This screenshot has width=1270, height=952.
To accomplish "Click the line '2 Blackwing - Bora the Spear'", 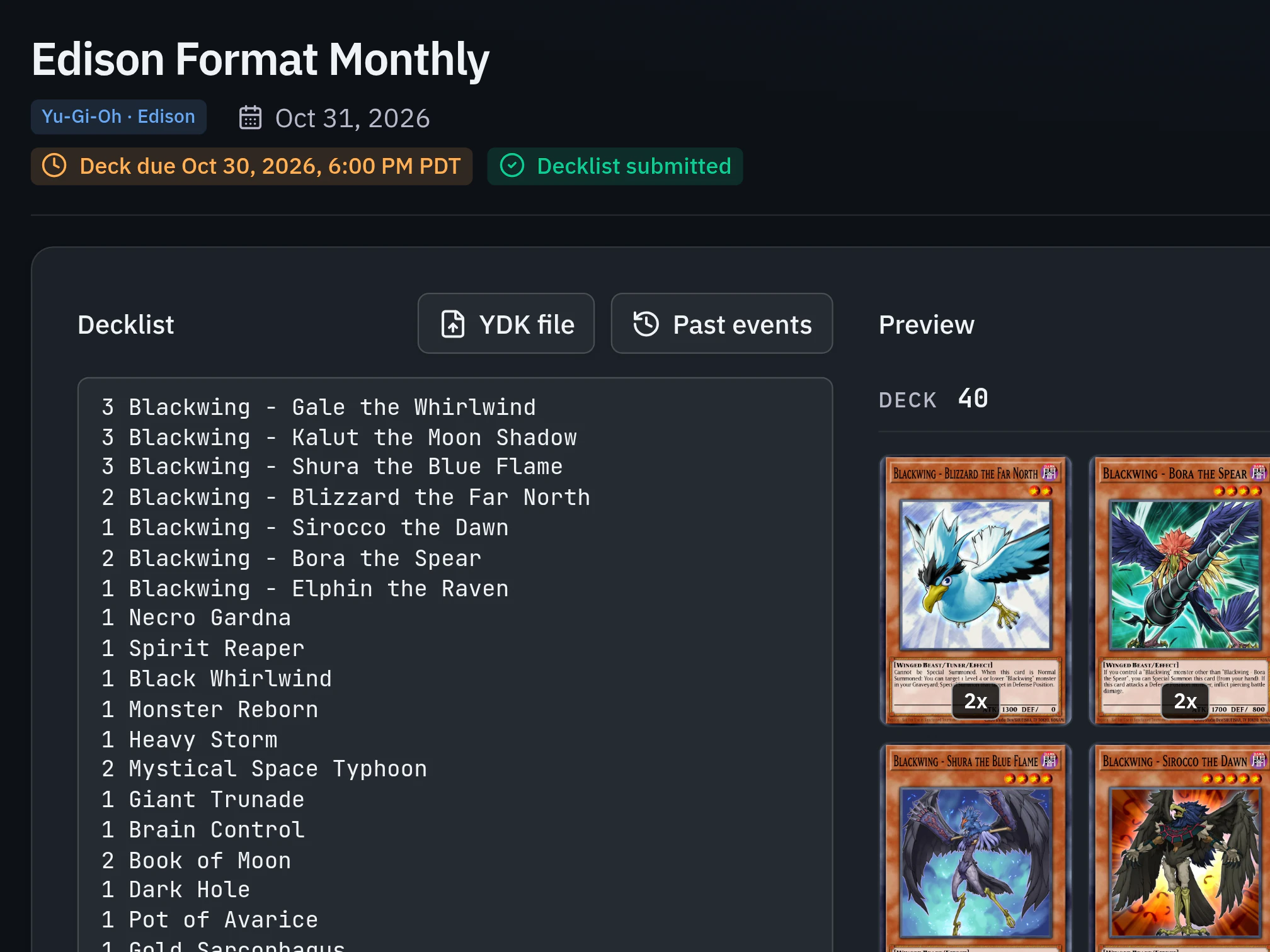I will coord(291,558).
